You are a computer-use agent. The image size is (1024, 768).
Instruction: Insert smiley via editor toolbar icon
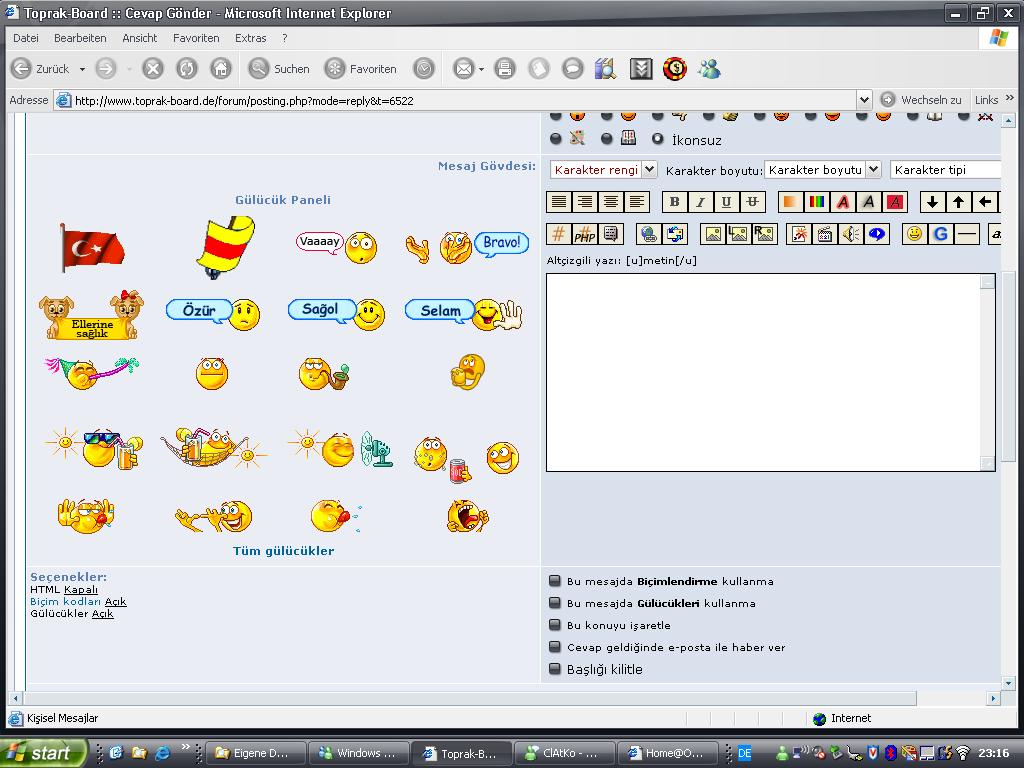914,234
